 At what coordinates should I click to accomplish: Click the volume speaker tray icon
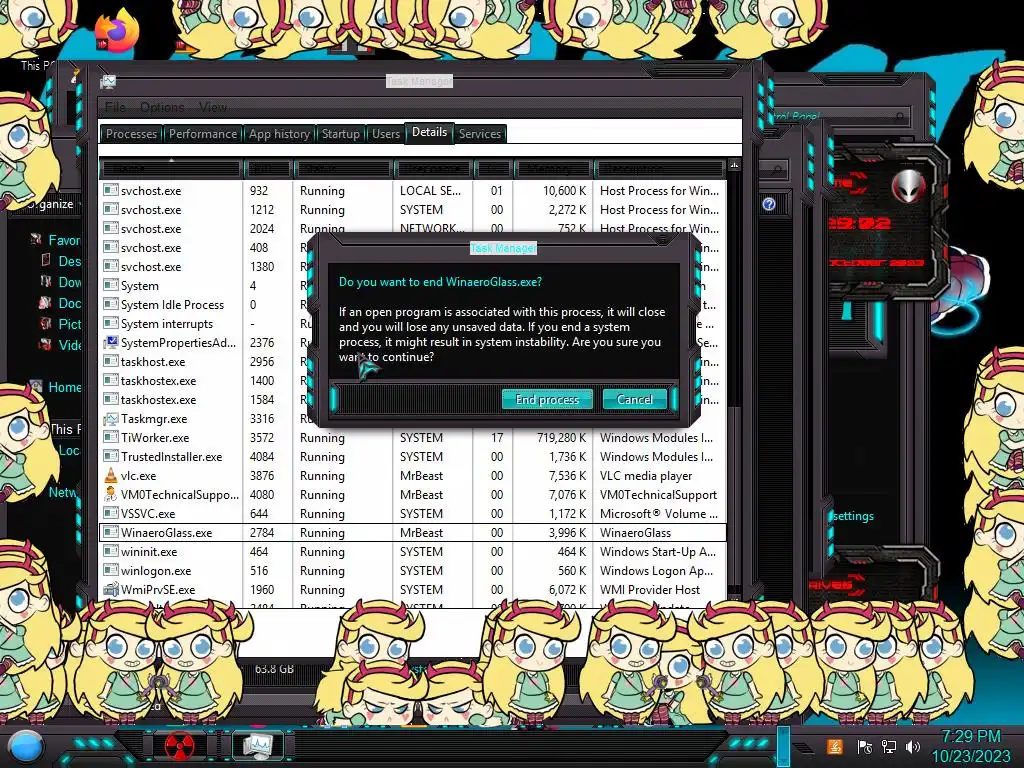912,746
